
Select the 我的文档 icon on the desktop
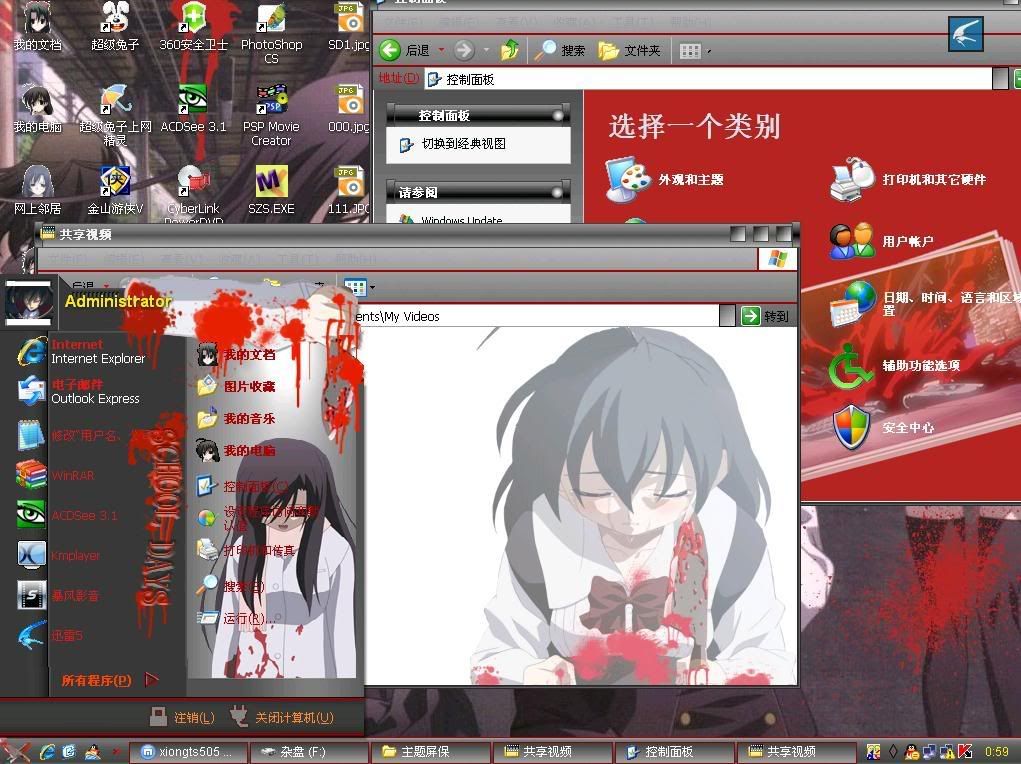click(x=37, y=26)
